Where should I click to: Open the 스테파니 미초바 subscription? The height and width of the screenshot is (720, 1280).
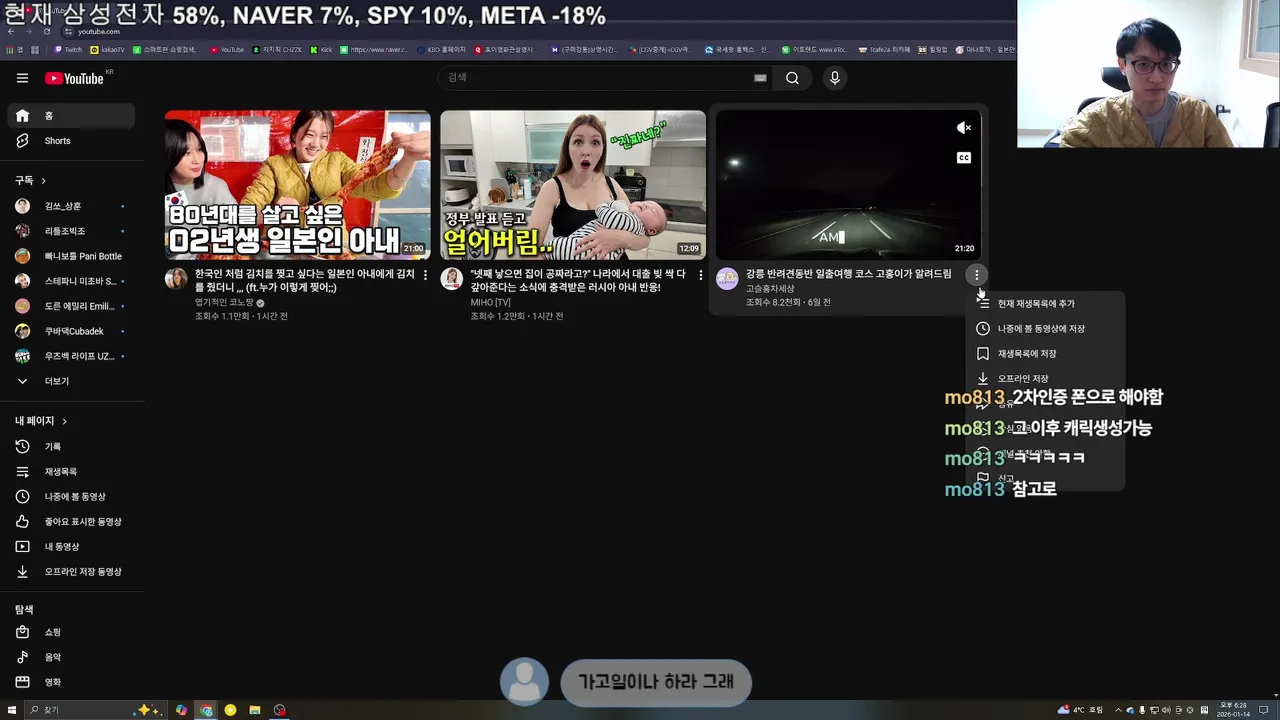tap(70, 281)
